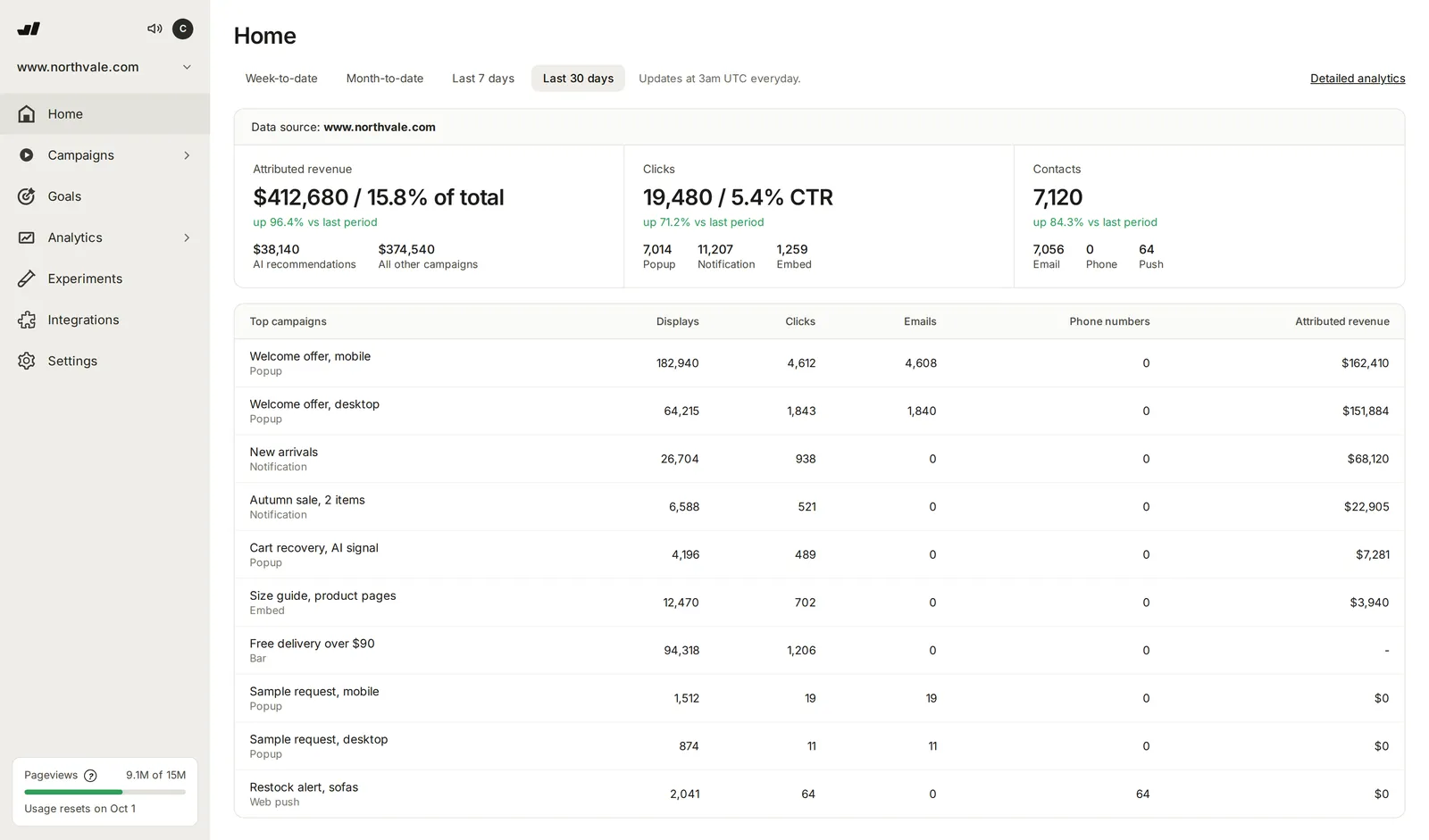Click the $374,540 All other campaigns value
This screenshot has height=840, width=1429.
point(406,249)
